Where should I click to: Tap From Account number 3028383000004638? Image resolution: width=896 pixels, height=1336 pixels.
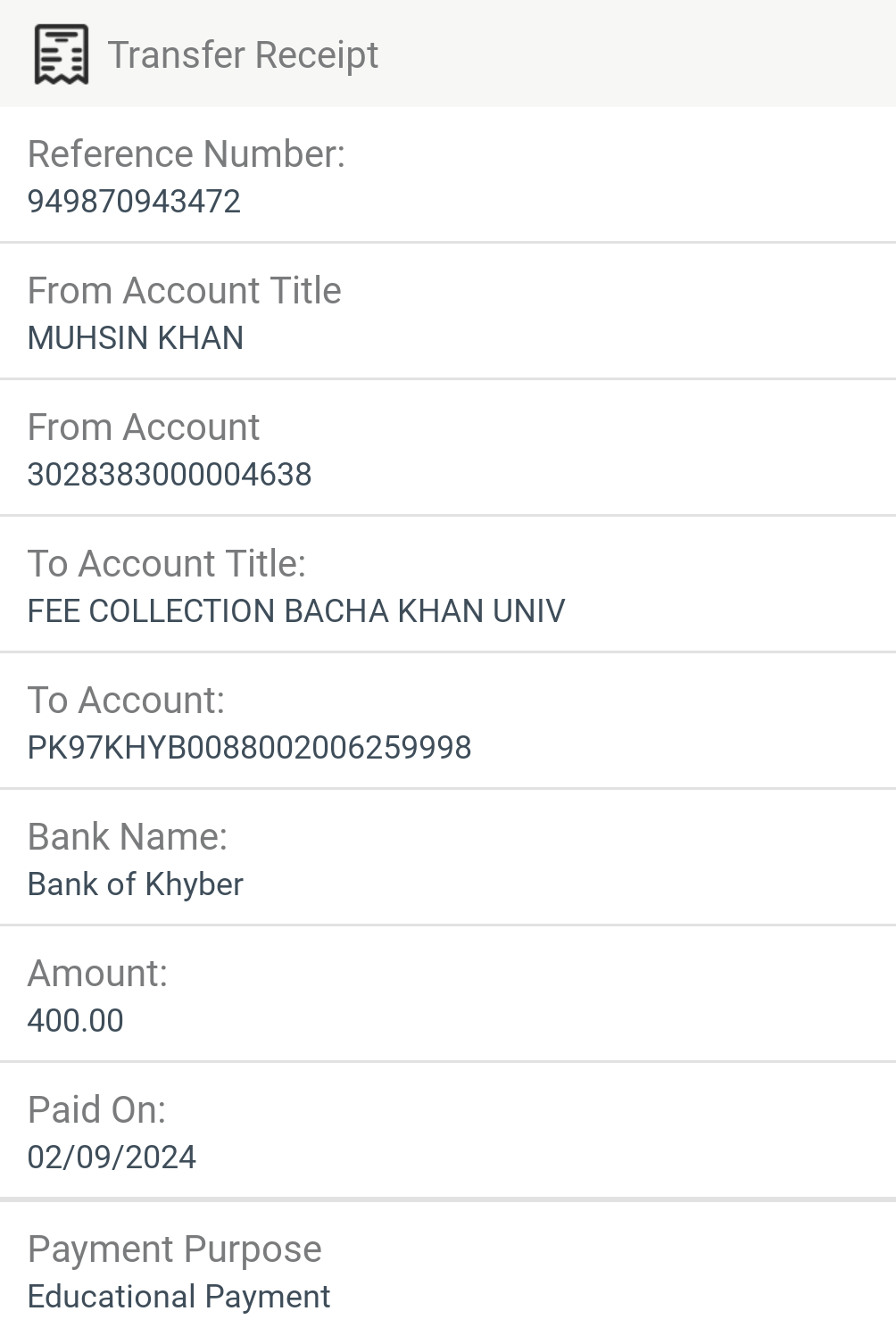[170, 475]
